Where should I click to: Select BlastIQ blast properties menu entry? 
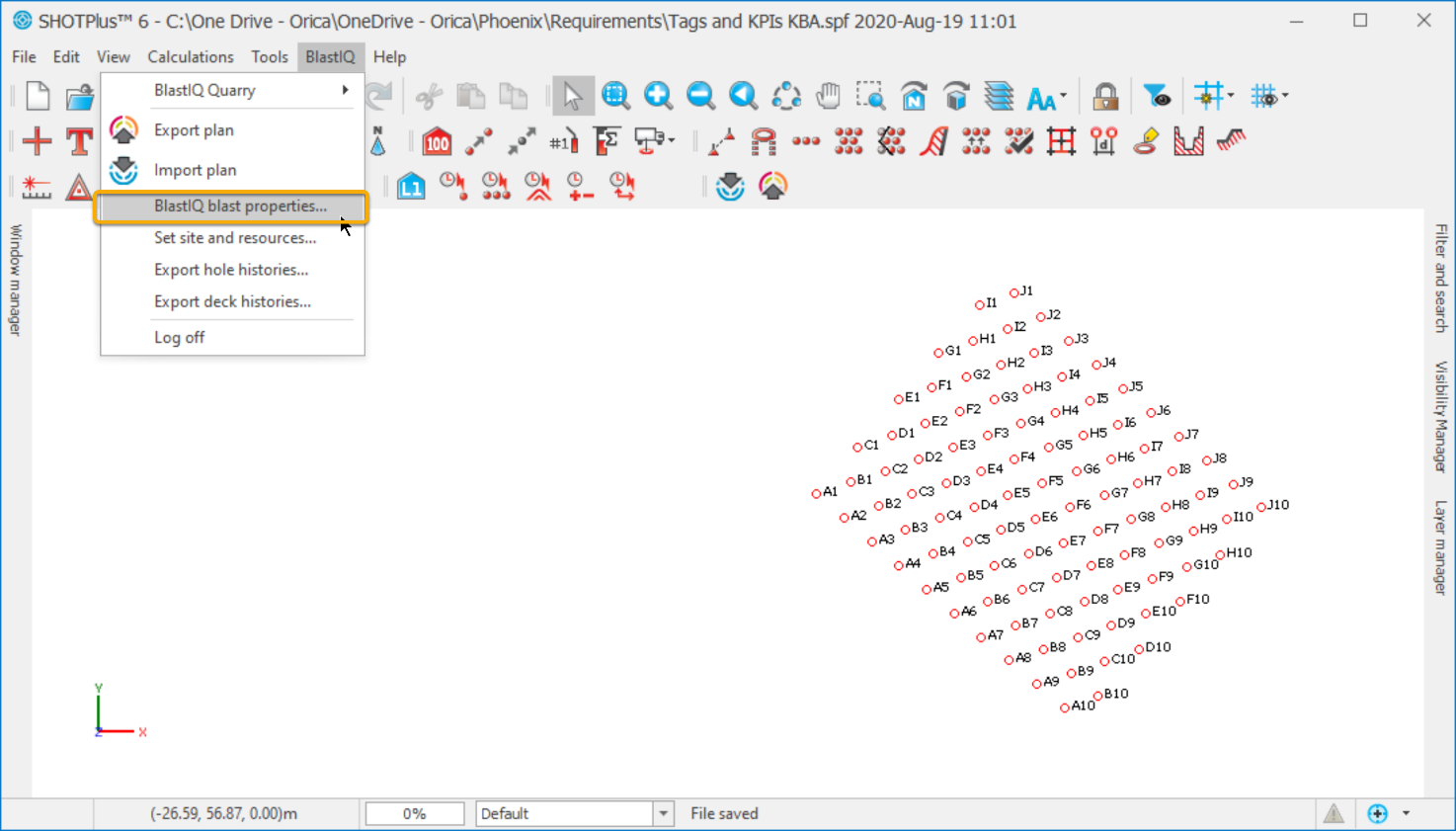[x=233, y=206]
